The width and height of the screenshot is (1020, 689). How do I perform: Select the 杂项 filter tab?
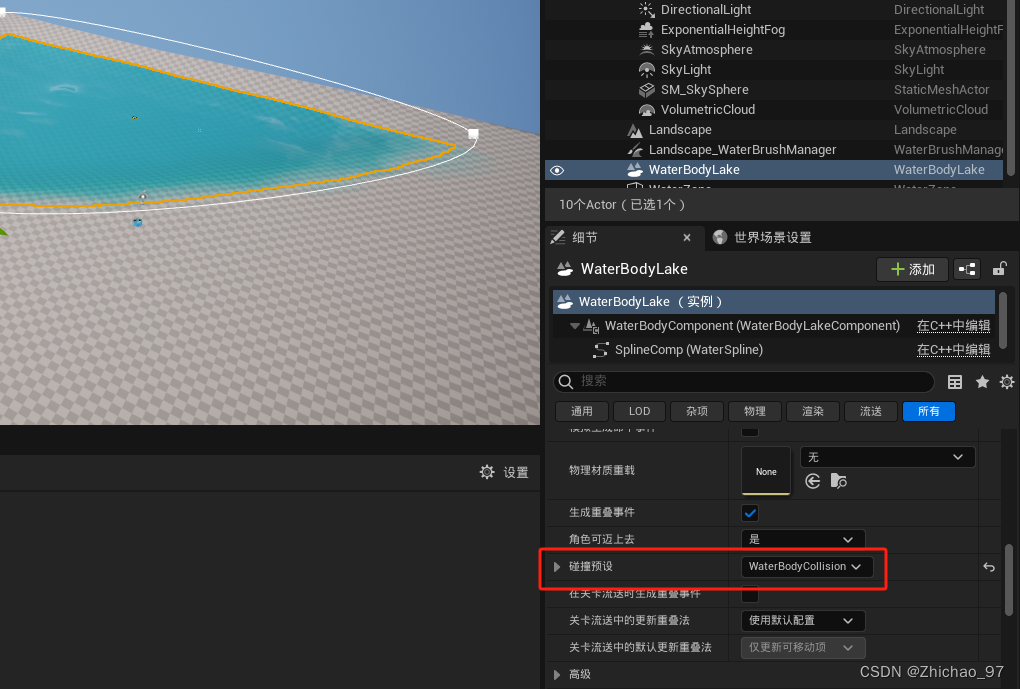click(697, 411)
